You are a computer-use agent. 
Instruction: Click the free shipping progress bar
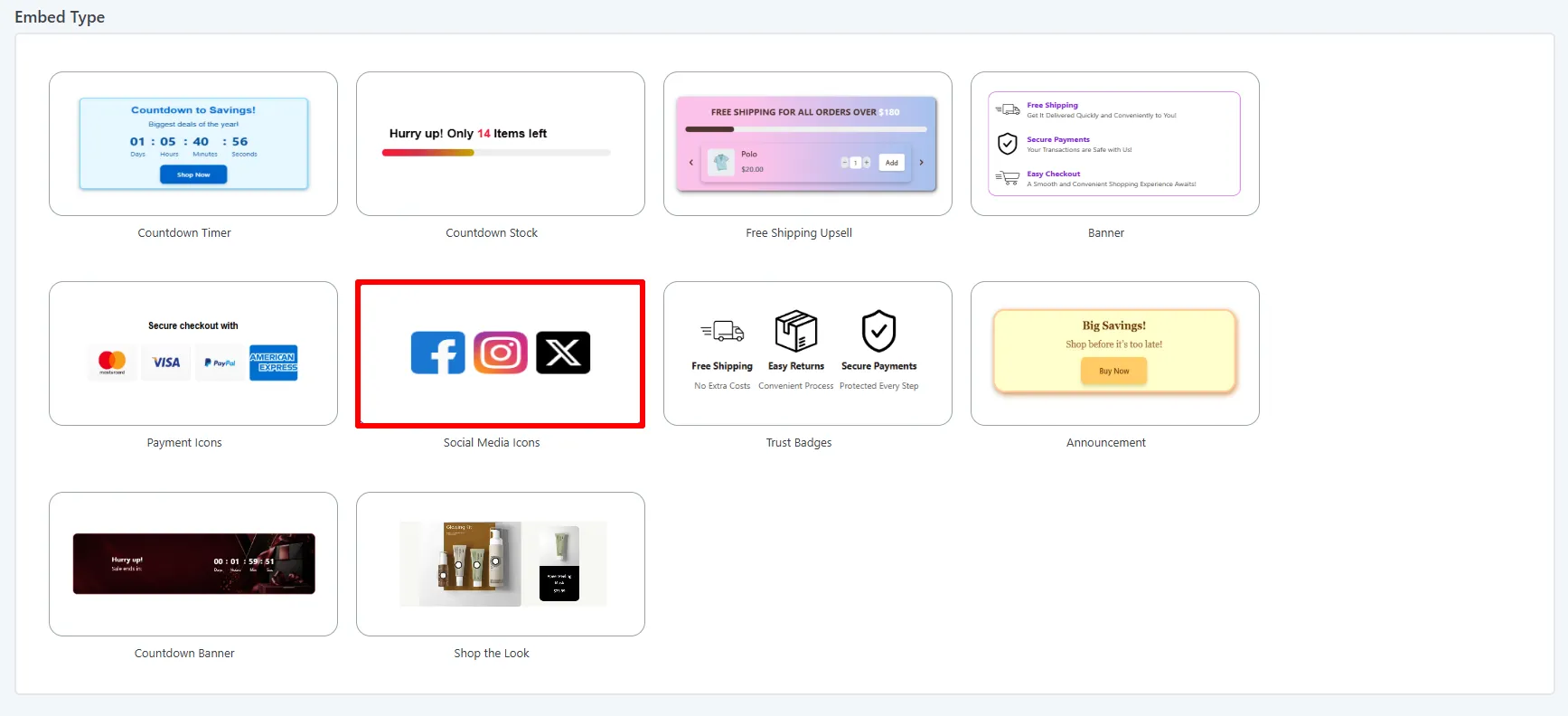coord(806,129)
